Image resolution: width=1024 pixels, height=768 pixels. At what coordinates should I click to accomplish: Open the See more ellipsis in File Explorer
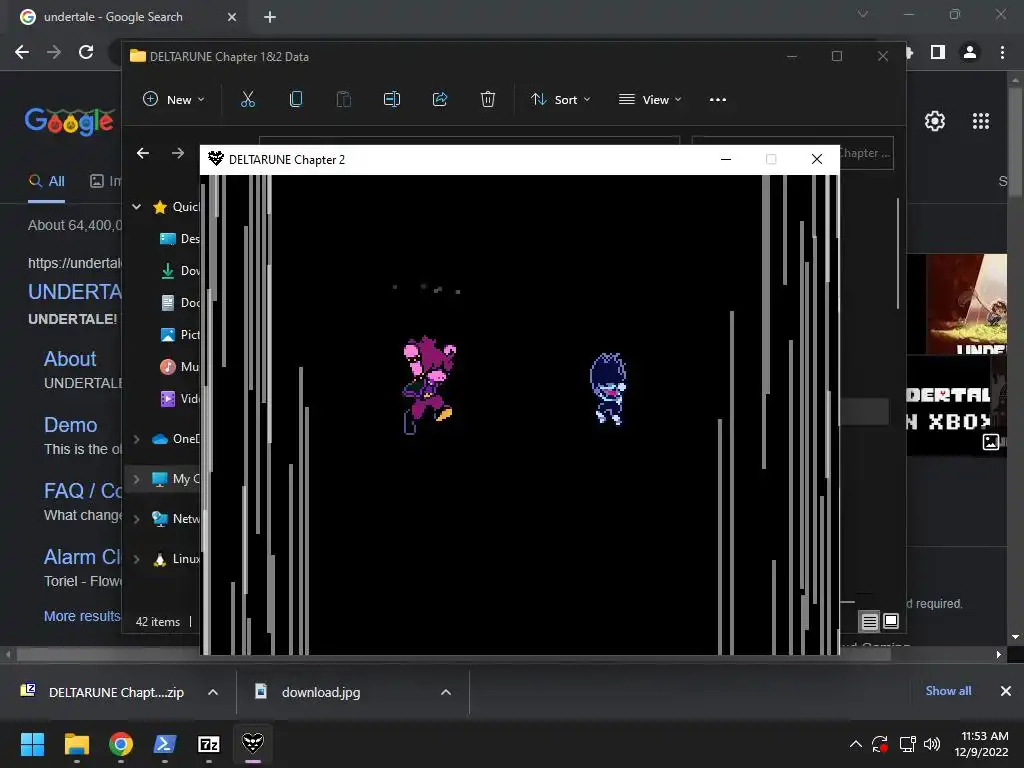click(718, 99)
